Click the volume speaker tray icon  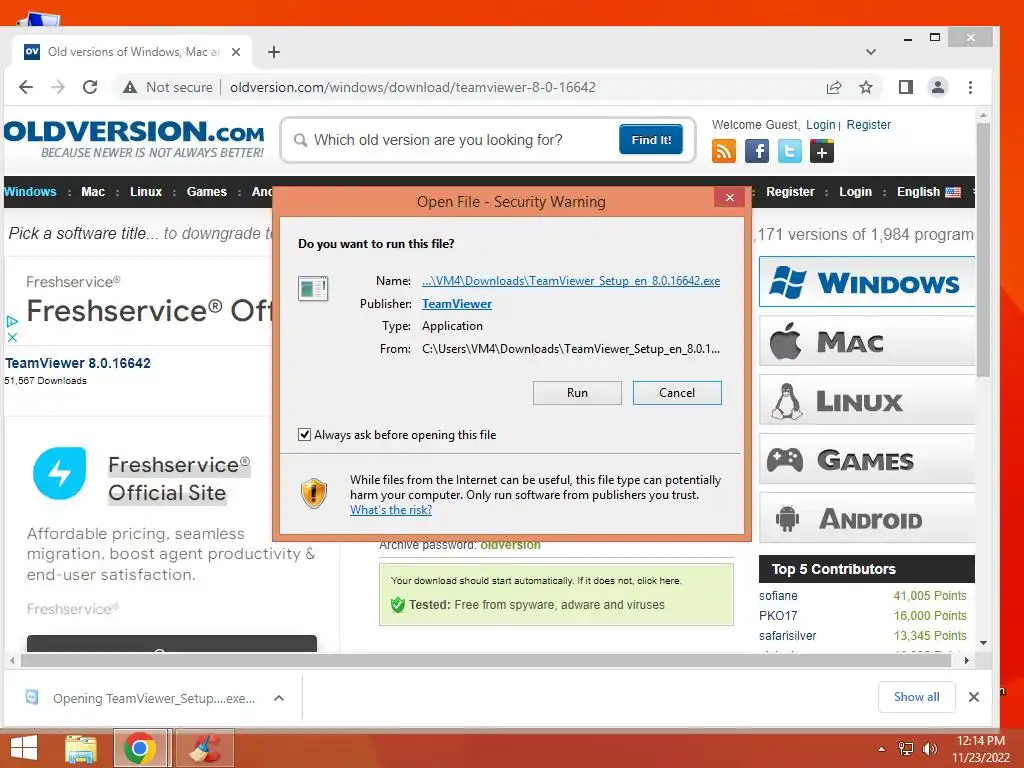tap(929, 749)
